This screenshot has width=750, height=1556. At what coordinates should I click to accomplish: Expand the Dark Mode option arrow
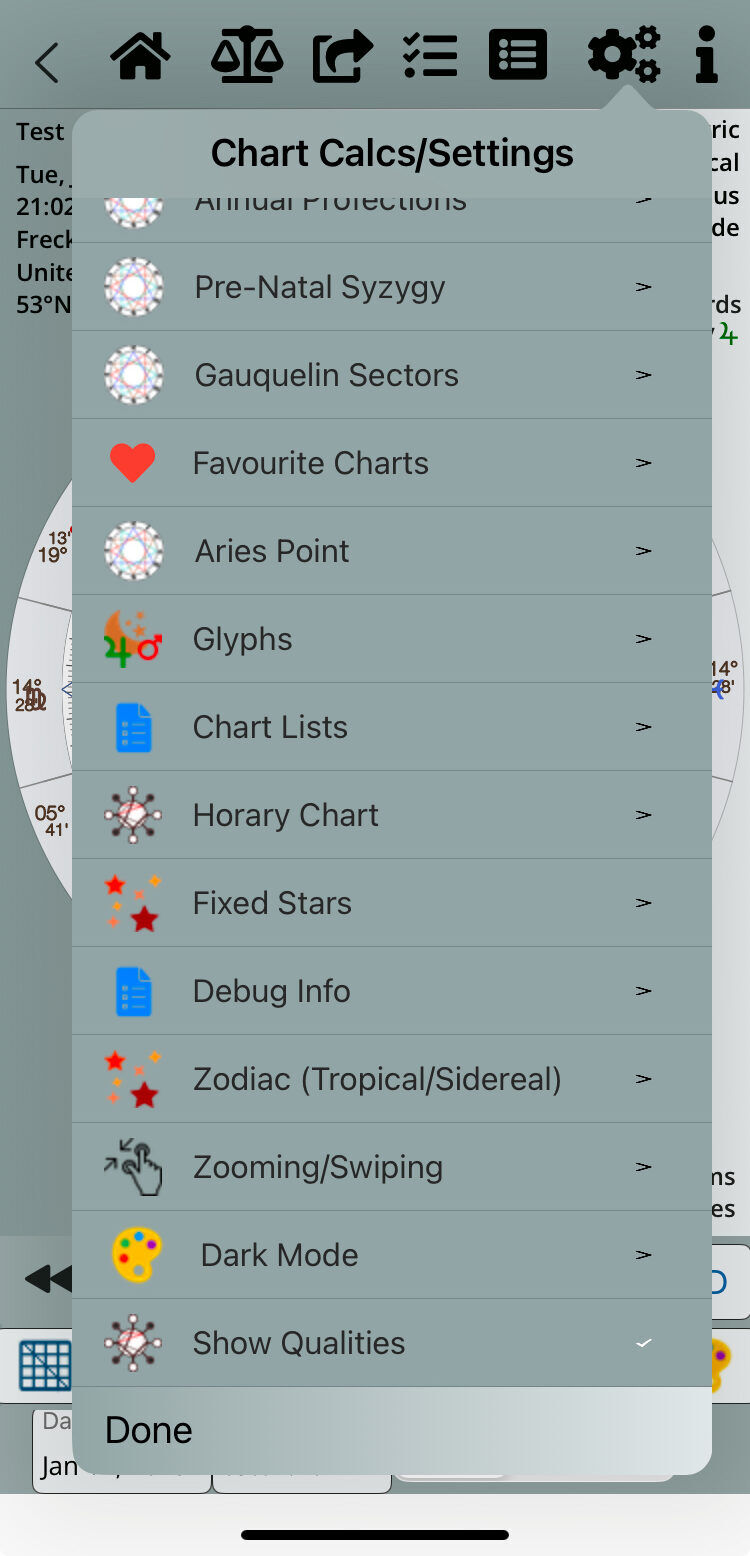(x=644, y=1255)
